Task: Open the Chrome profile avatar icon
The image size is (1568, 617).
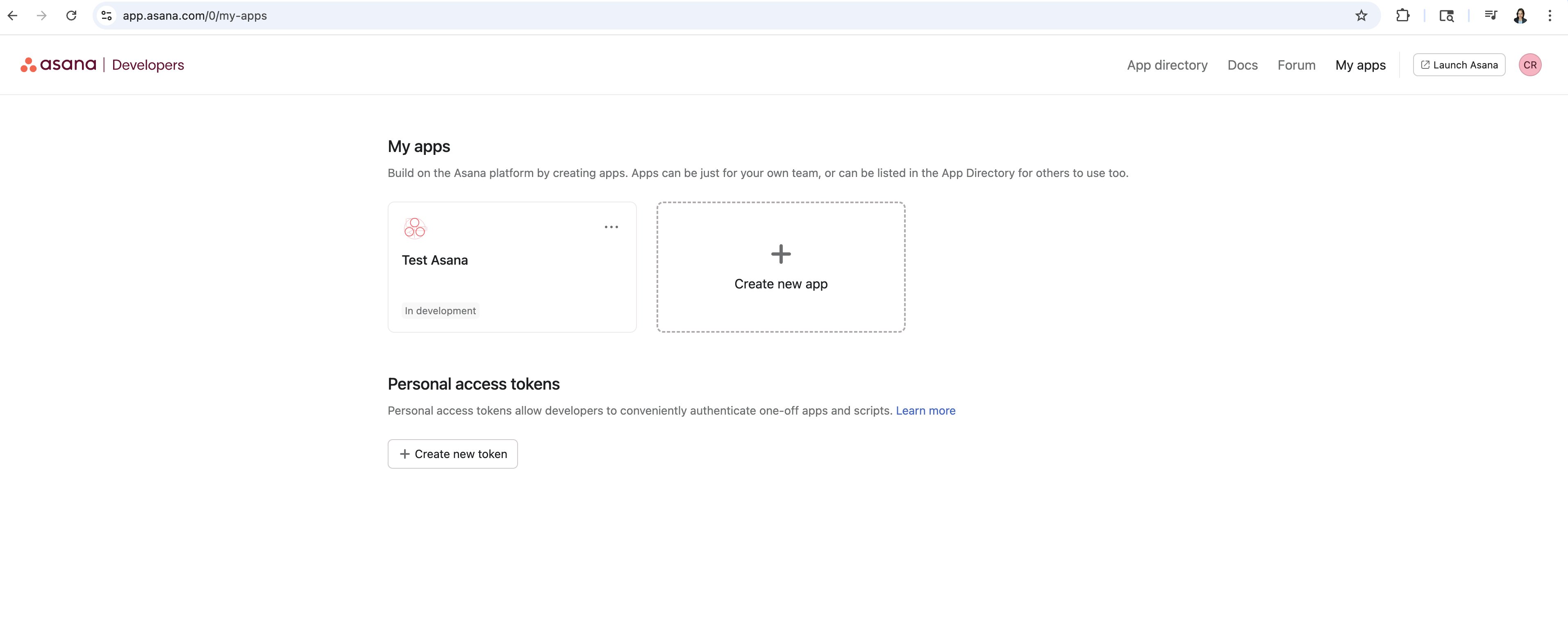Action: click(1520, 15)
